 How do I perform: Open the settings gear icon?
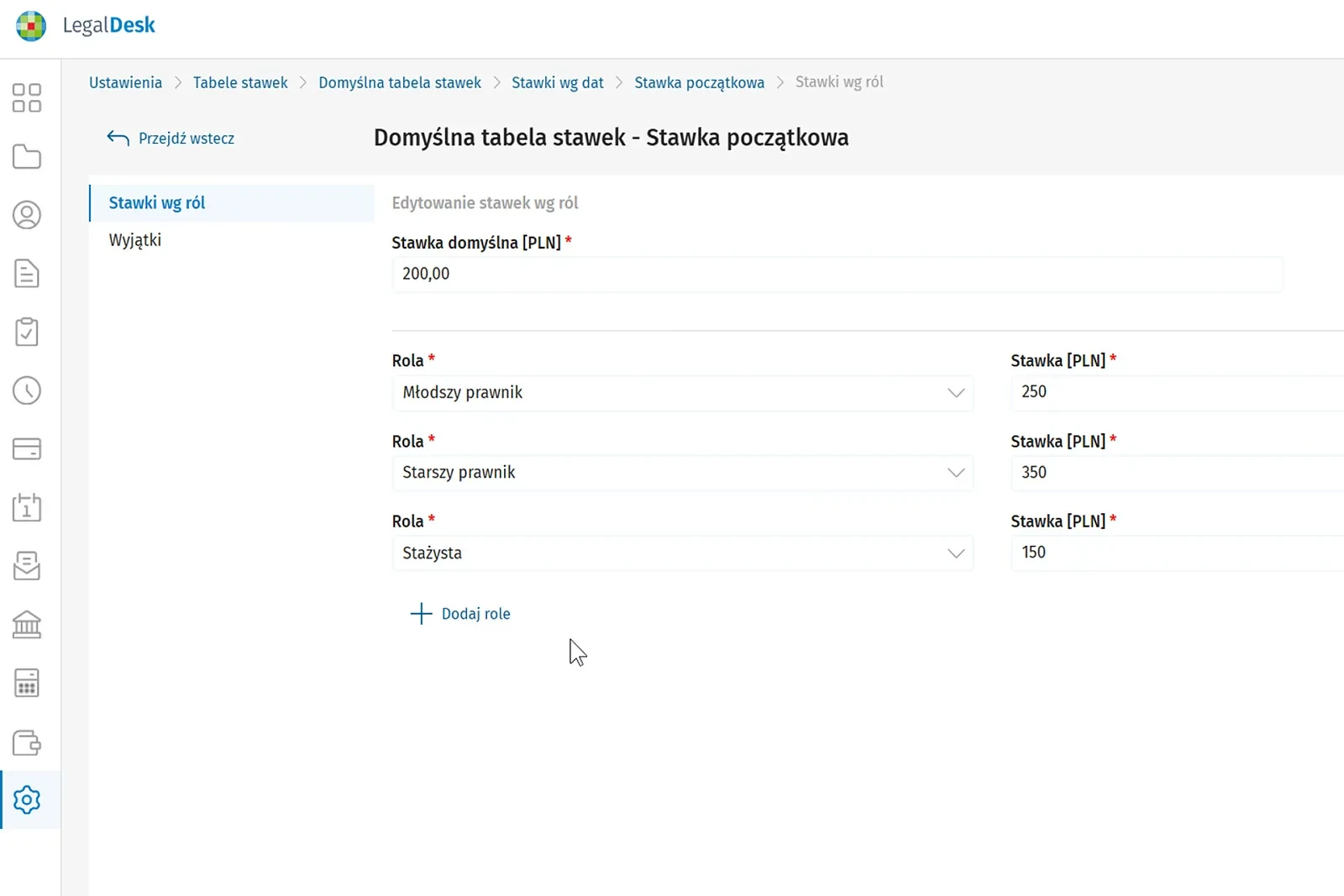(x=27, y=800)
